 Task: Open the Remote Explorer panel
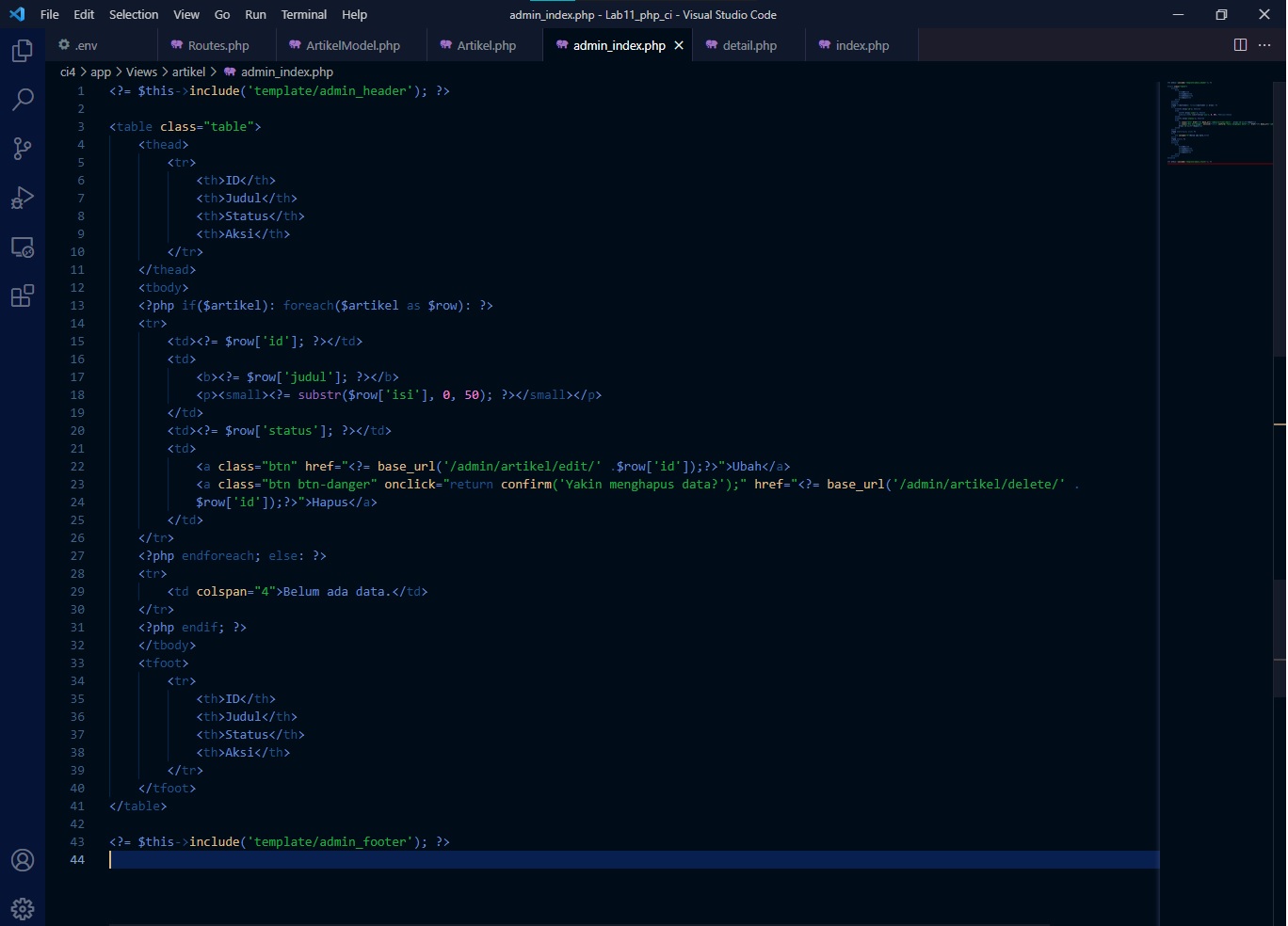click(x=22, y=247)
